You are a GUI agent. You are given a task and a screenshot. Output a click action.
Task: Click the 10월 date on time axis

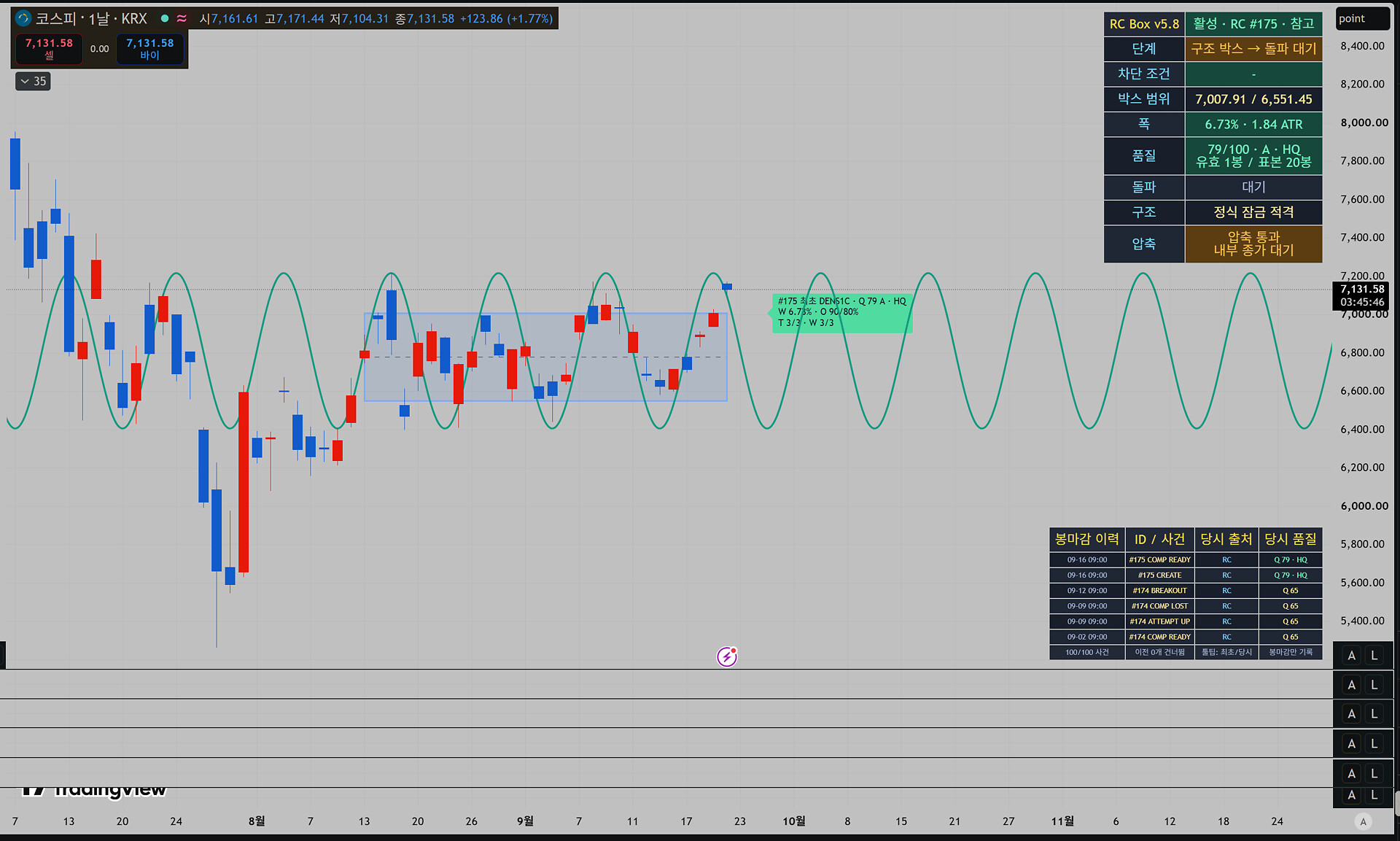[x=793, y=821]
